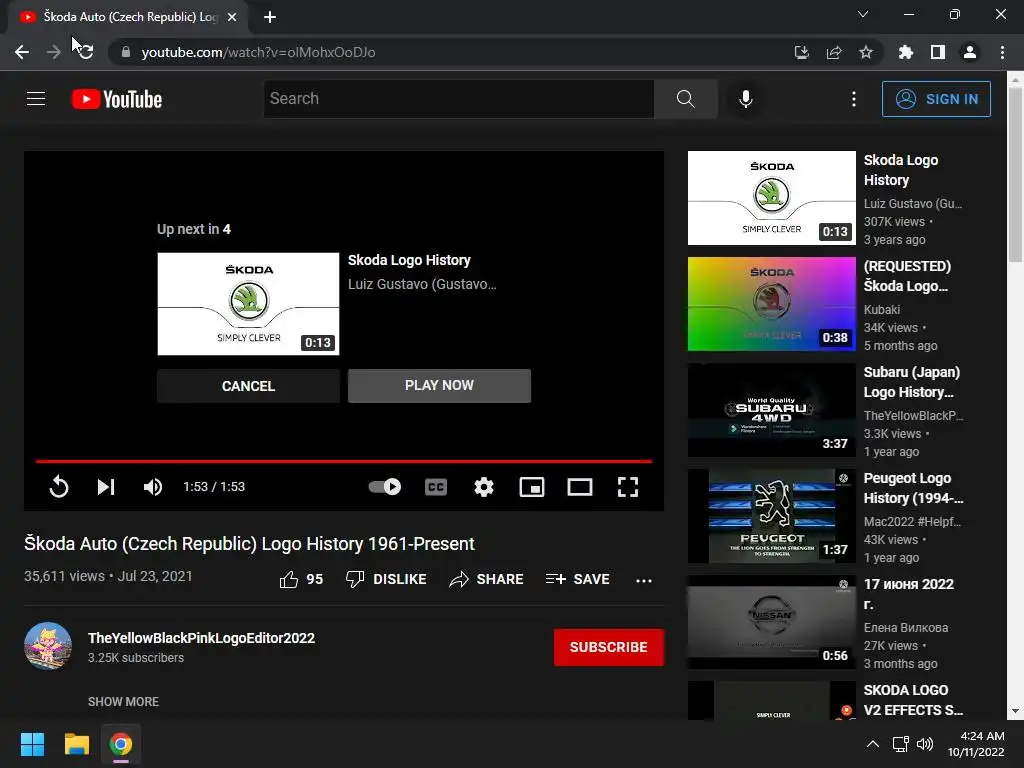Click the search magnifier button
The image size is (1024, 768).
click(686, 99)
